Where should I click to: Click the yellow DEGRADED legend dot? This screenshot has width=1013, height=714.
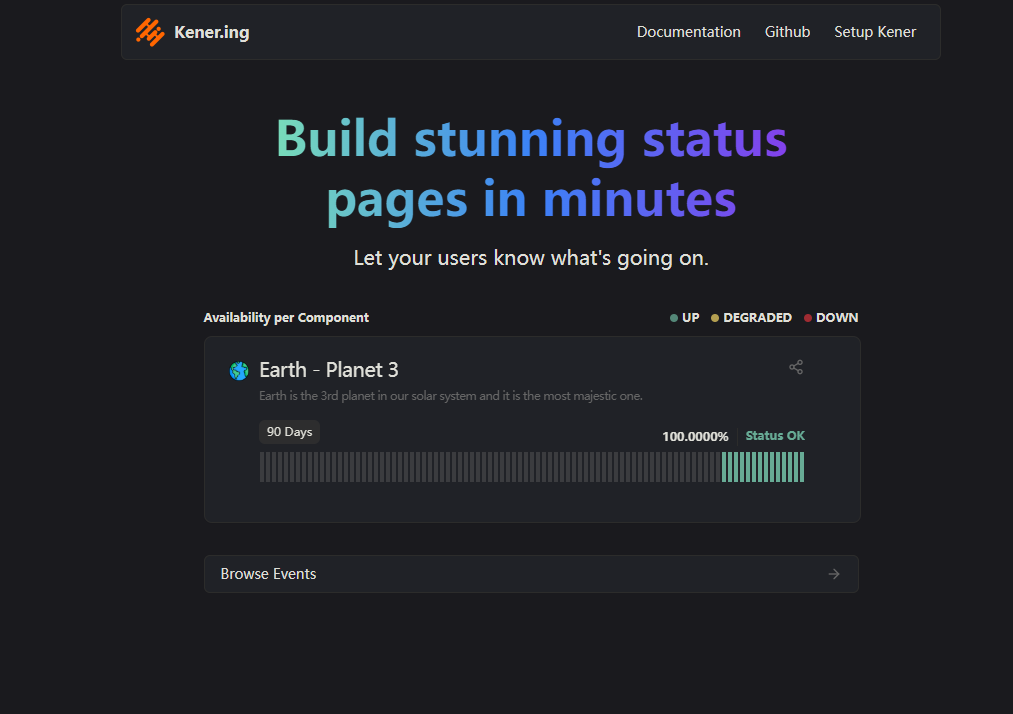click(x=715, y=318)
